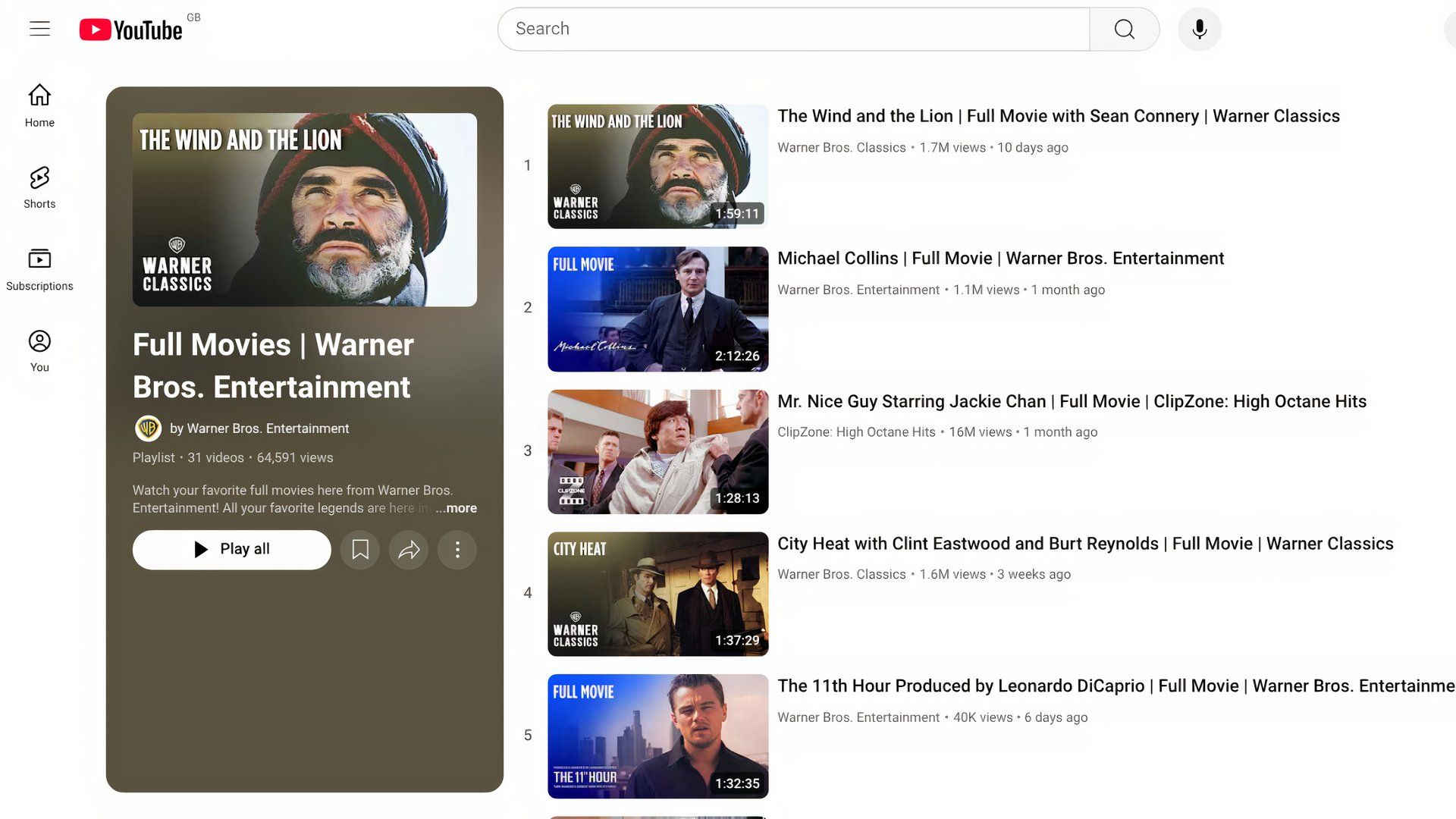Go to YouTube home via the logo
This screenshot has width=1456, height=819.
tap(131, 30)
